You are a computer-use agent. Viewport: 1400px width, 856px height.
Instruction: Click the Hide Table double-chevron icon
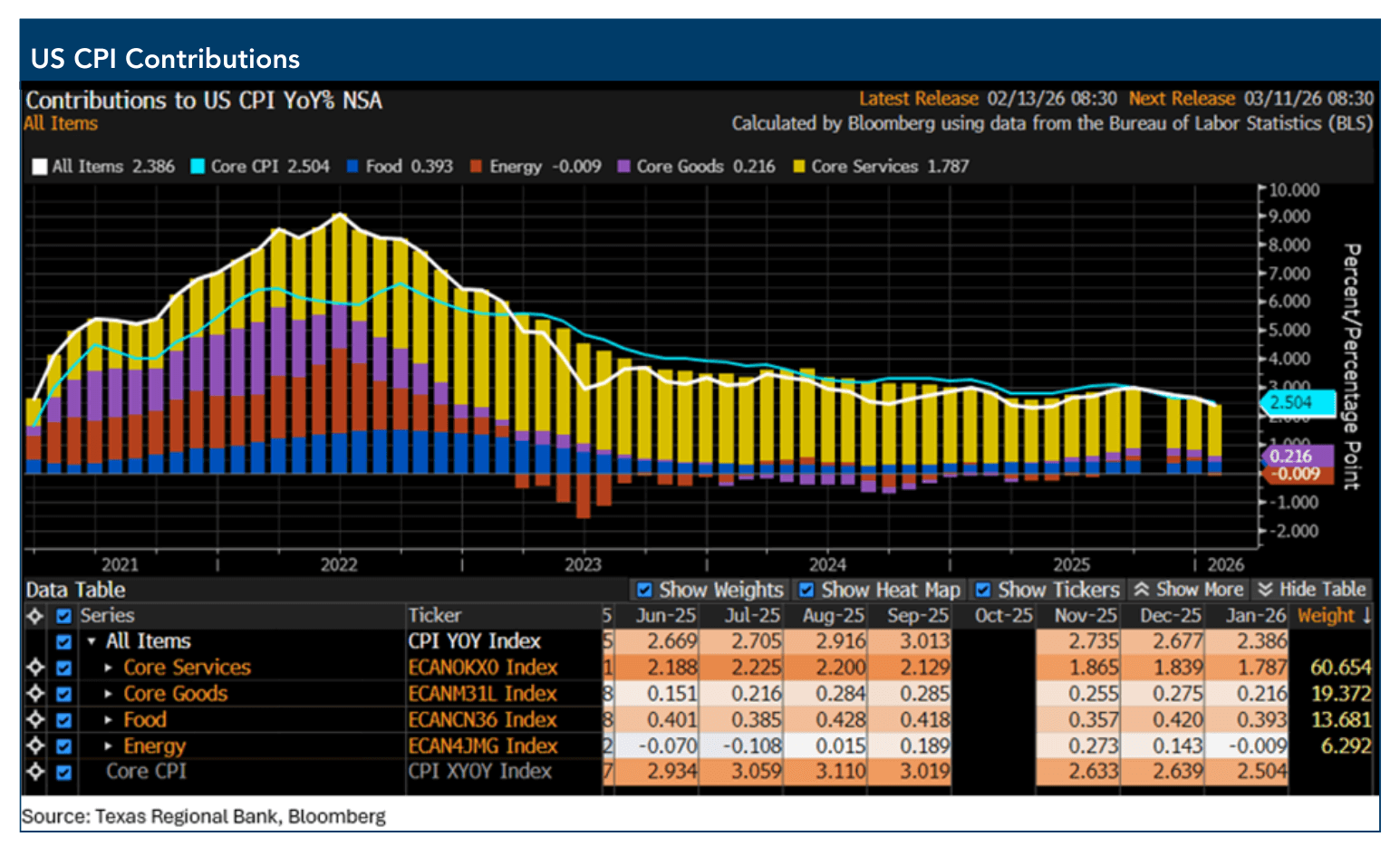point(1265,590)
